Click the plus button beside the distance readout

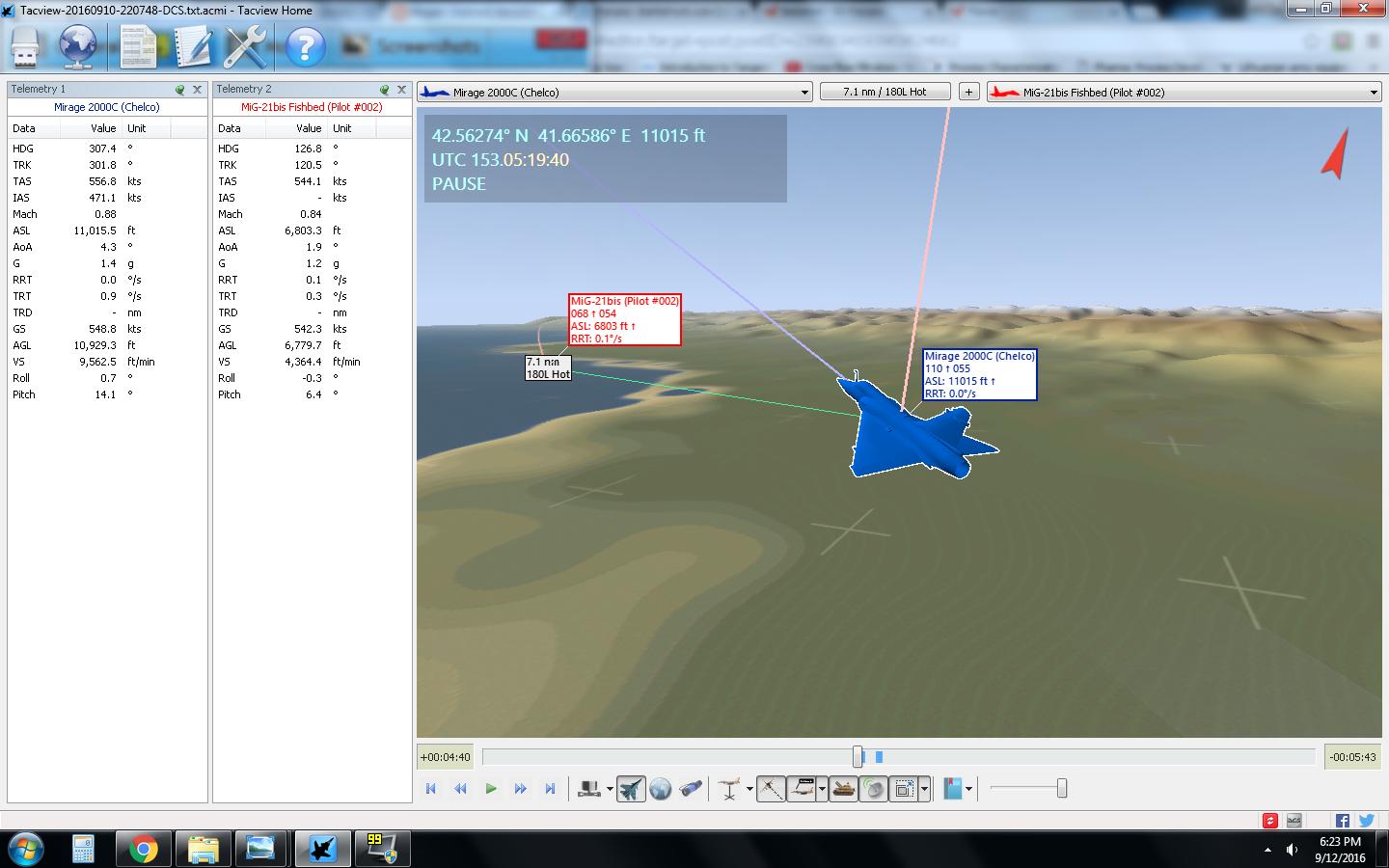(x=968, y=92)
